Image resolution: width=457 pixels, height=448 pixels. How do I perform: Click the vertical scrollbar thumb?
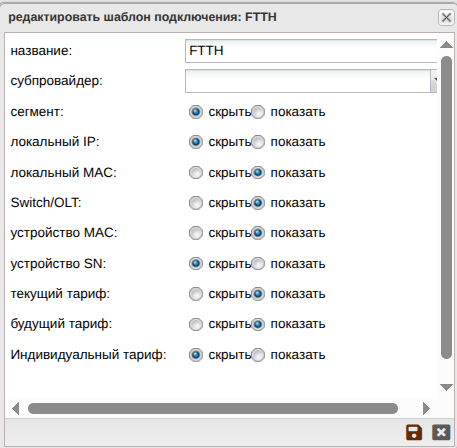[x=446, y=208]
